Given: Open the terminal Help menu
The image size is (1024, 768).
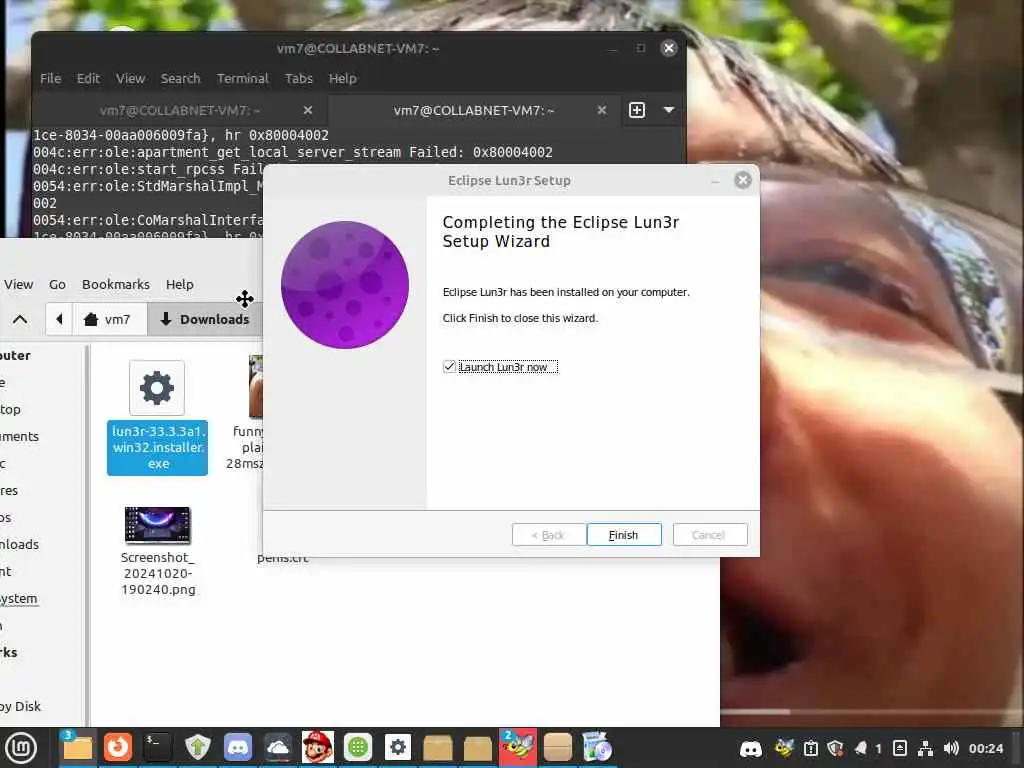Looking at the screenshot, I should [343, 78].
